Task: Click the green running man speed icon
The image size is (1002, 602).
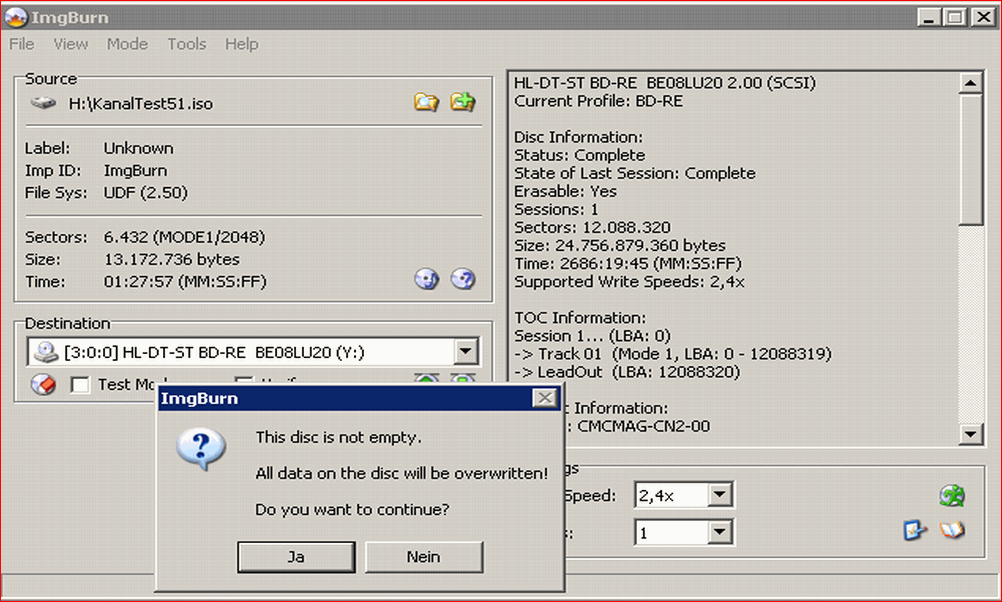Action: pyautogui.click(x=951, y=495)
